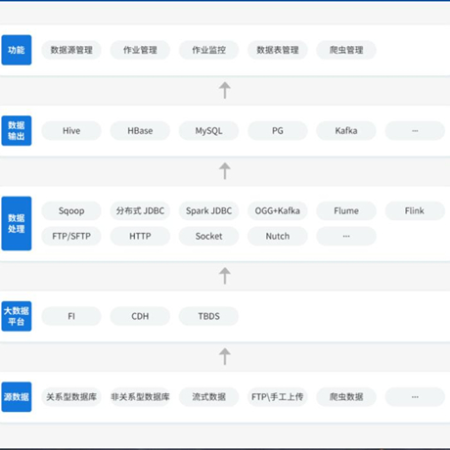The image size is (450, 450).
Task: Choose the TBDS pill
Action: (x=209, y=316)
